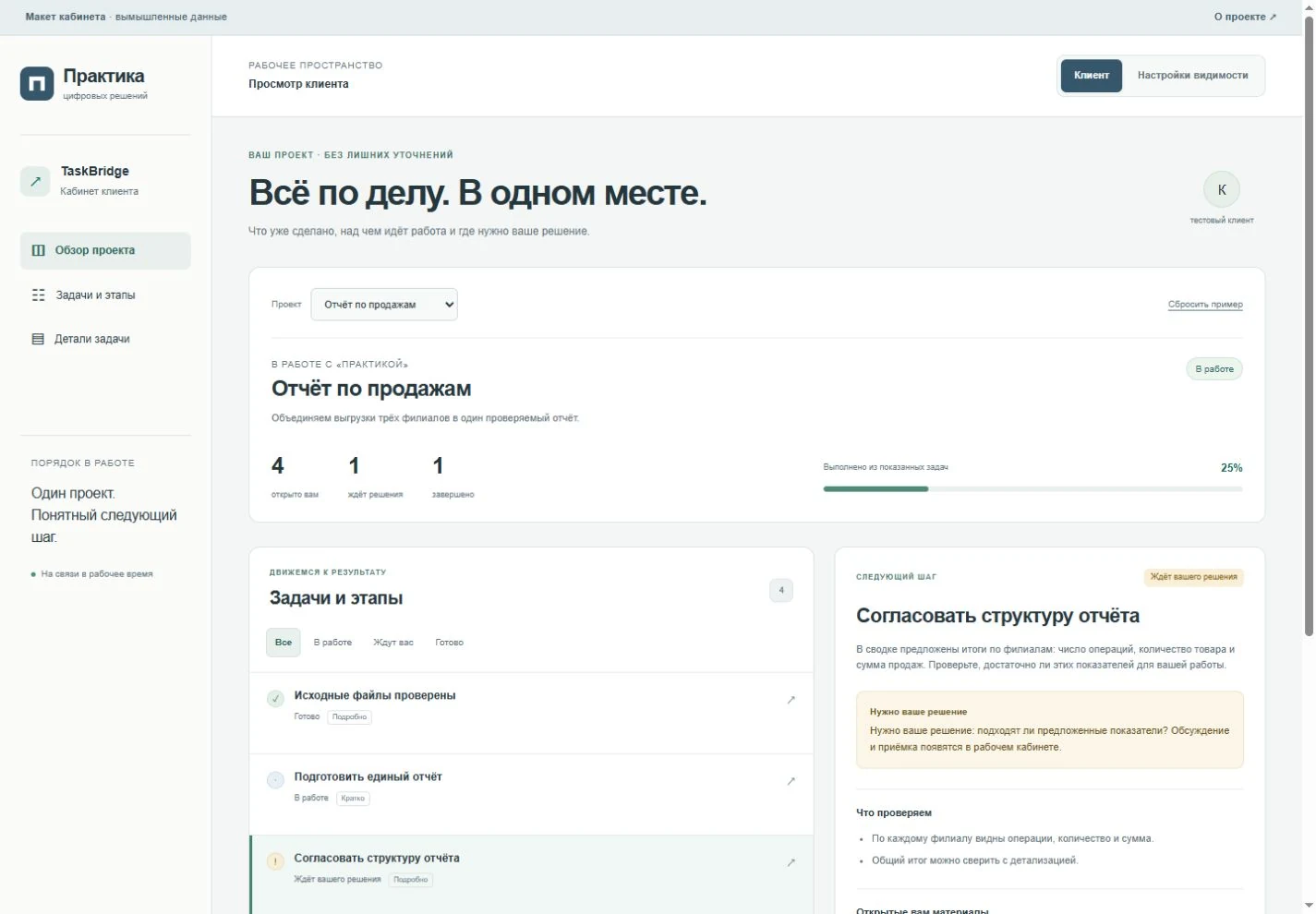Screen dimensions: 1316x914
Task: Click the Что проверяем heading
Action: [894, 813]
